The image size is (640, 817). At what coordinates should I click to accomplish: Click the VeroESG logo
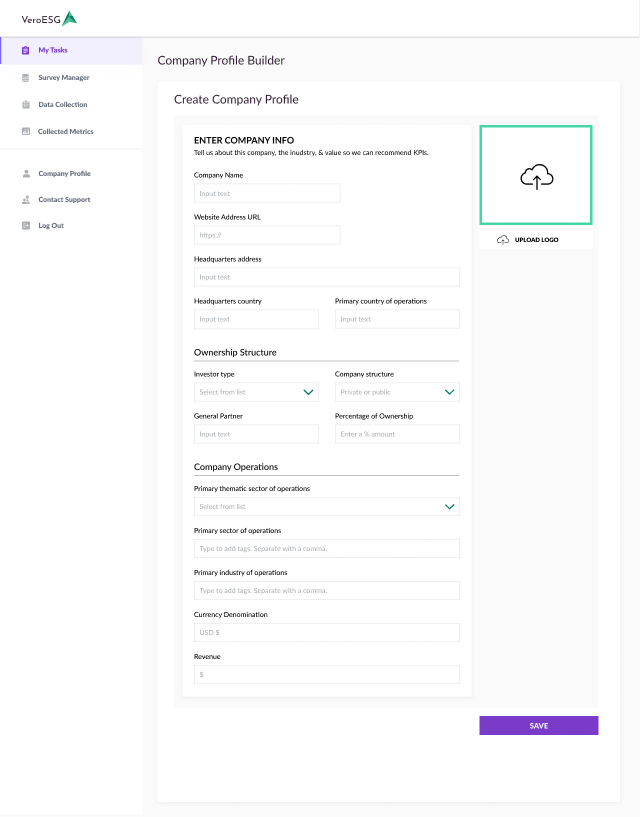49,18
